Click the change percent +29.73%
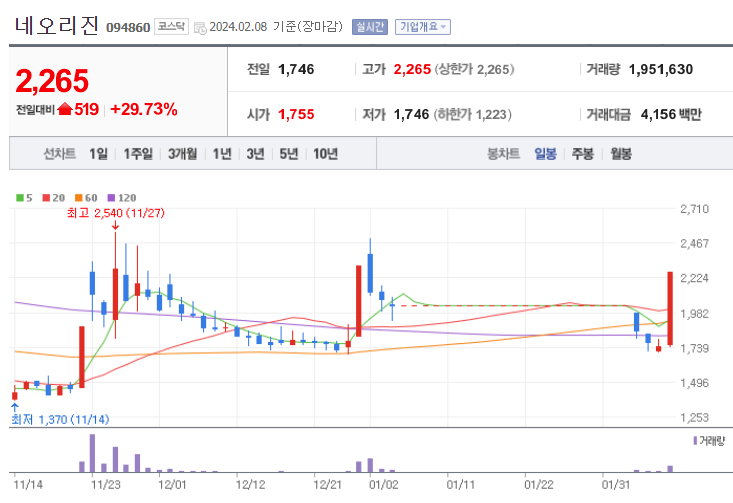The width and height of the screenshot is (733, 503). (x=144, y=109)
